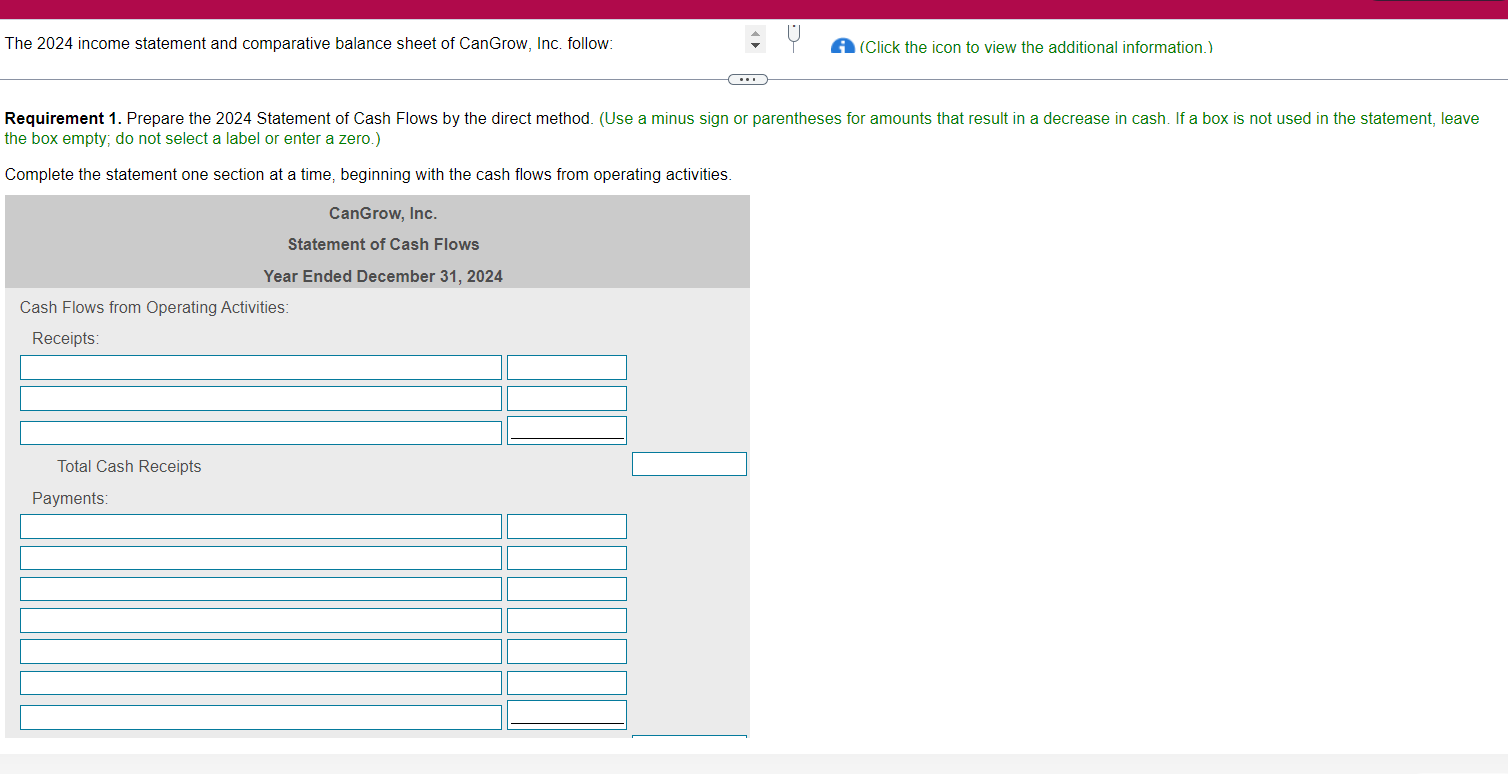Click fifth amount field under Payments

coord(567,651)
